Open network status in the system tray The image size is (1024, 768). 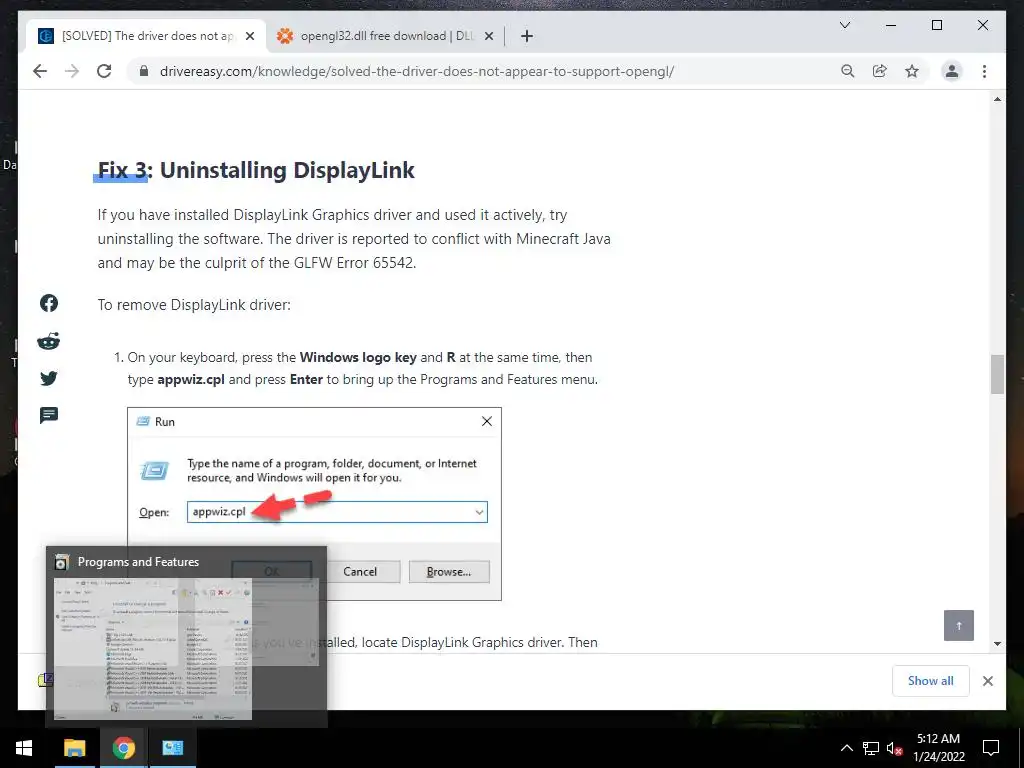(871, 748)
